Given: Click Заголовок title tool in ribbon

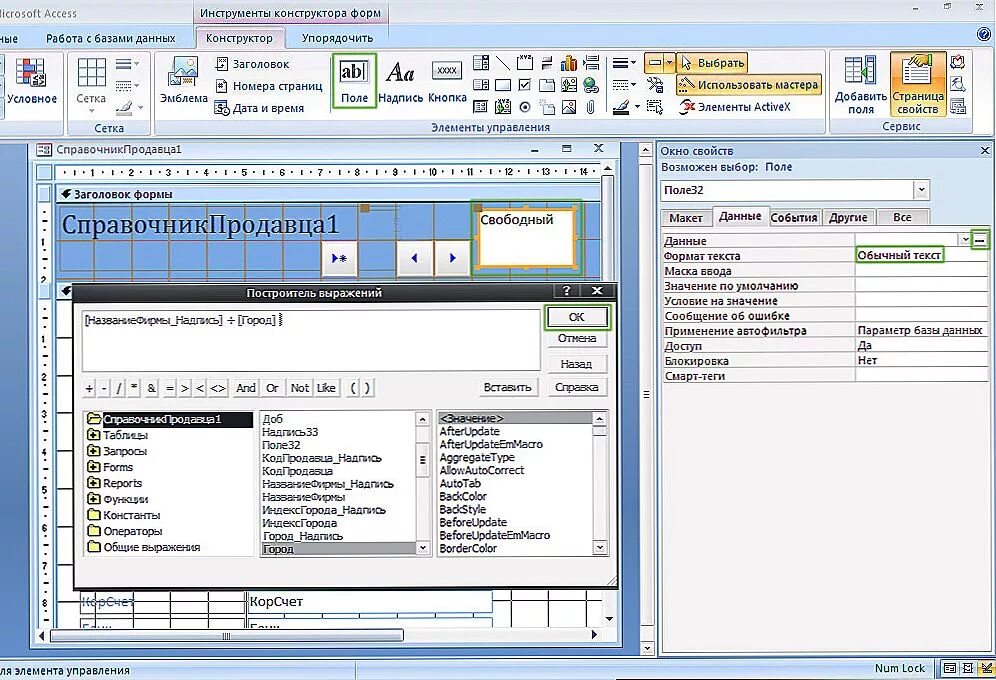Looking at the screenshot, I should tap(252, 63).
